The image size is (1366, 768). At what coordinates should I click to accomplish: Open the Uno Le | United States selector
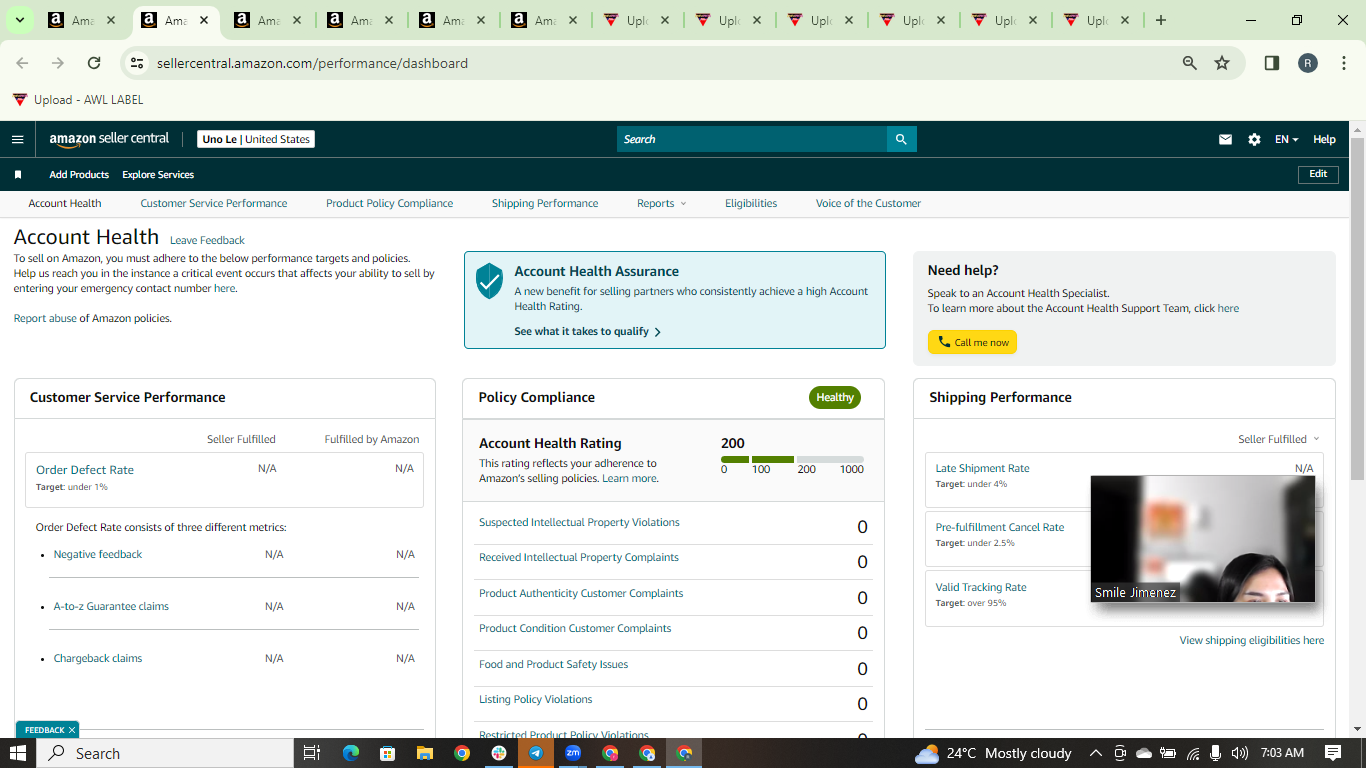(x=256, y=139)
